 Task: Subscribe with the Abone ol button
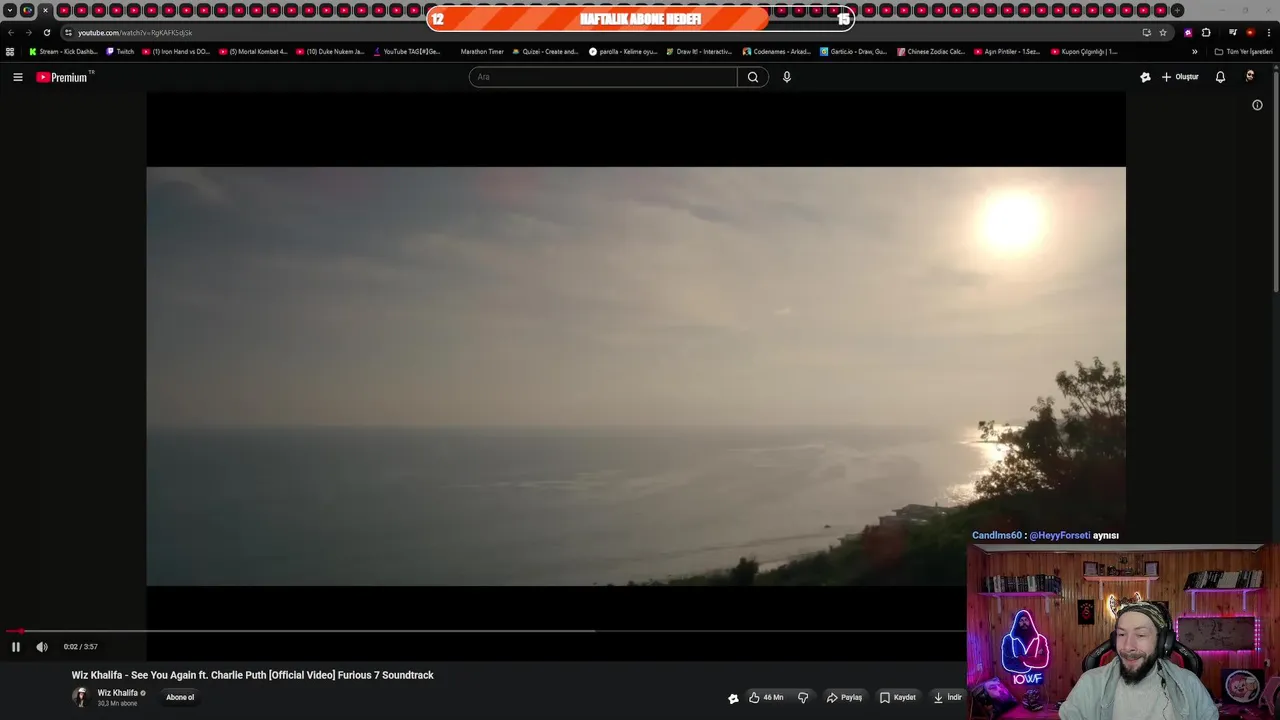(180, 698)
